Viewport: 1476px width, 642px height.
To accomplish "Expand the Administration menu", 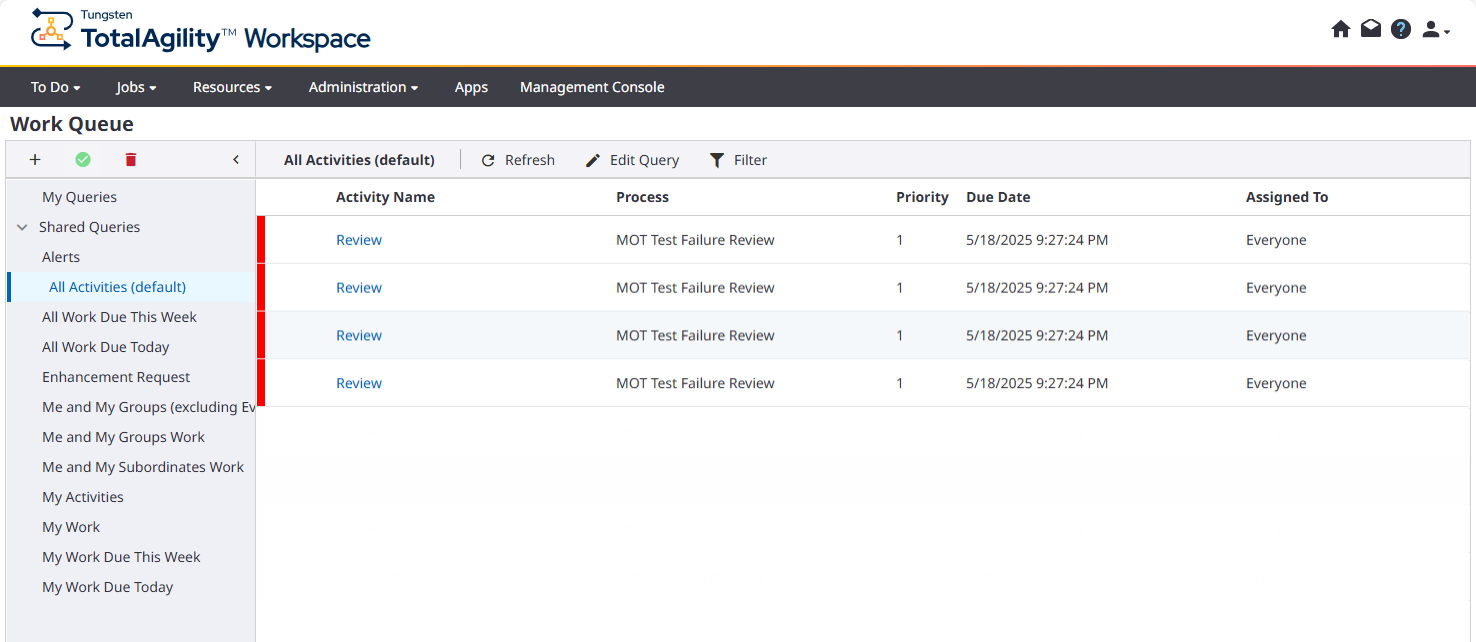I will (x=363, y=87).
